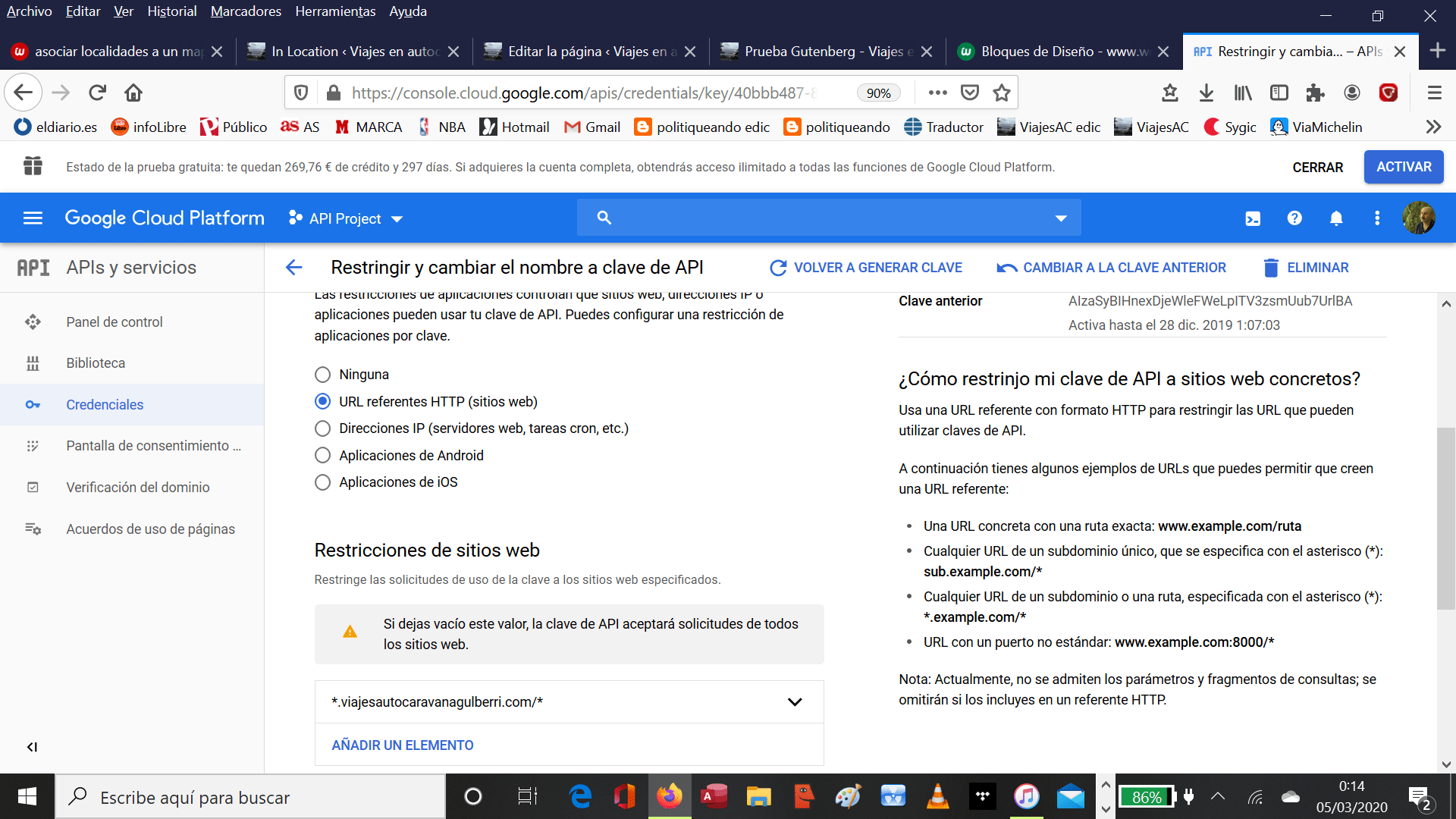Select the Ninguna radio option
This screenshot has width=1456, height=819.
pos(322,375)
